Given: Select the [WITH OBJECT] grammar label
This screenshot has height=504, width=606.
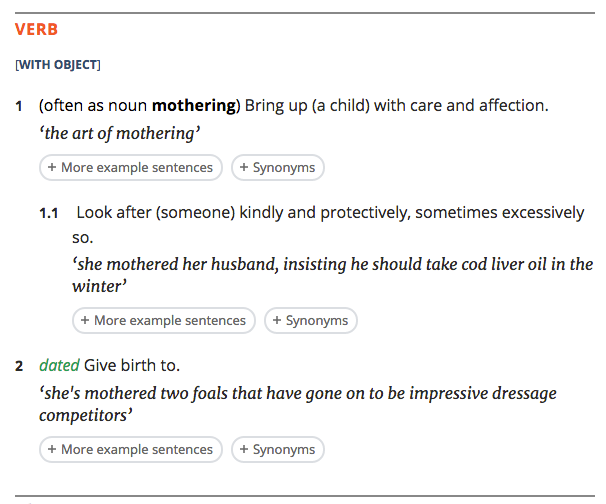Looking at the screenshot, I should pos(58,65).
